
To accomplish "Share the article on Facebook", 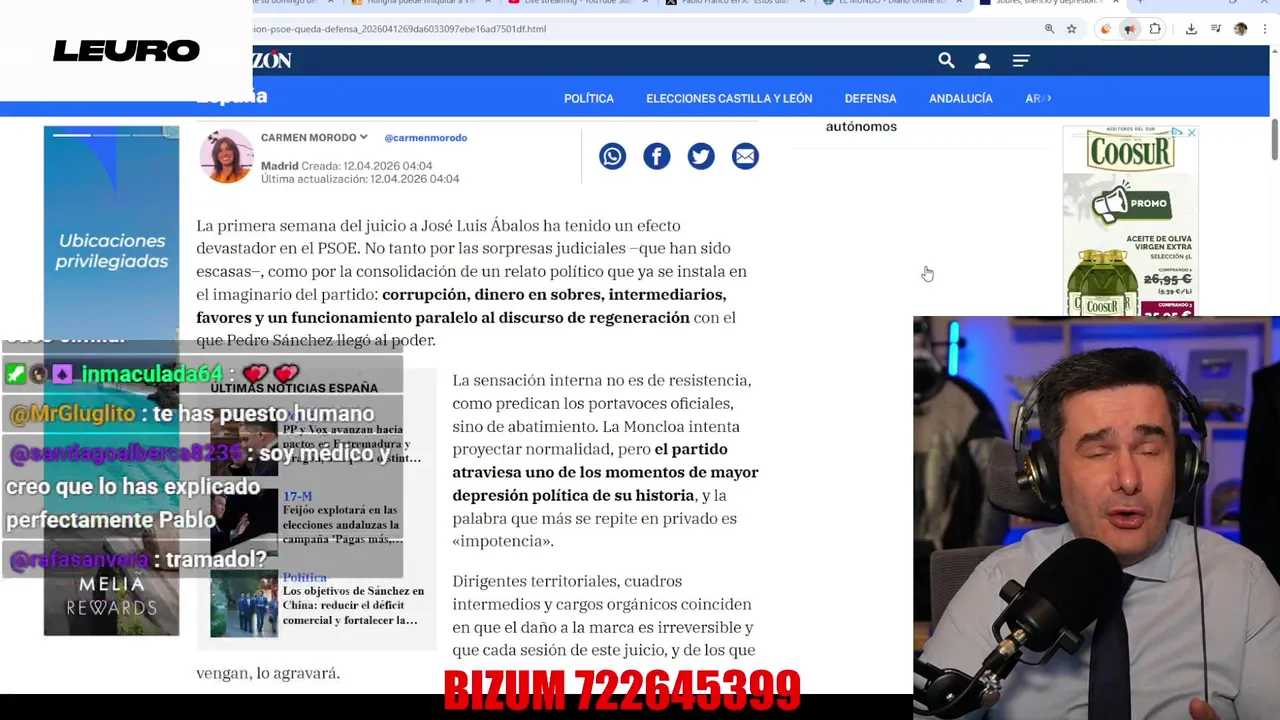I will (657, 156).
